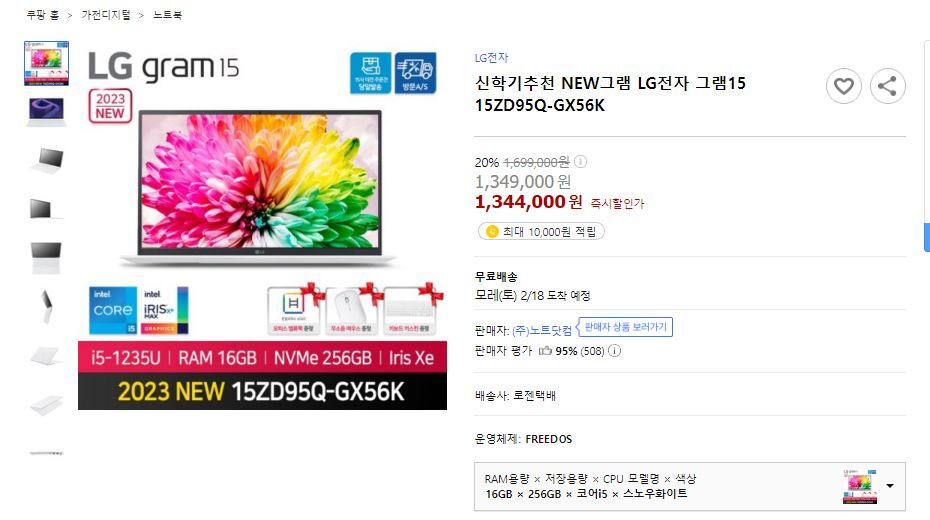Select the first product thumbnail

(x=46, y=63)
